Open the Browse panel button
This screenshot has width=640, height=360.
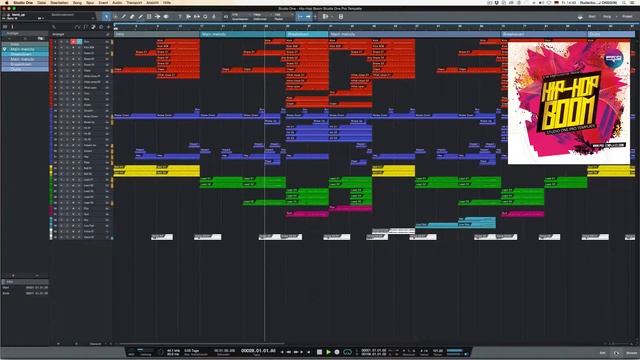click(631, 353)
